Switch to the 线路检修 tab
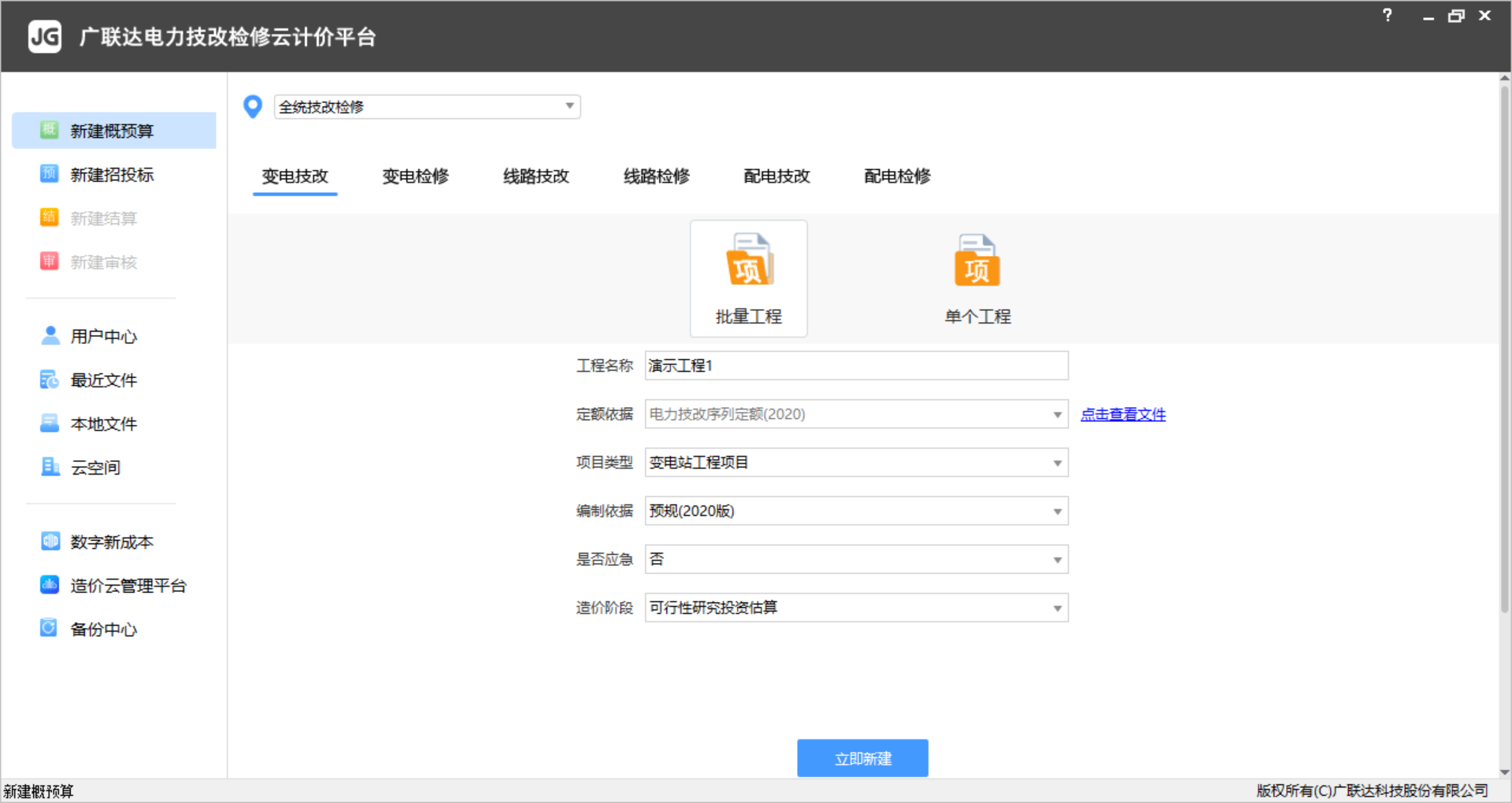The image size is (1512, 803). point(657,176)
